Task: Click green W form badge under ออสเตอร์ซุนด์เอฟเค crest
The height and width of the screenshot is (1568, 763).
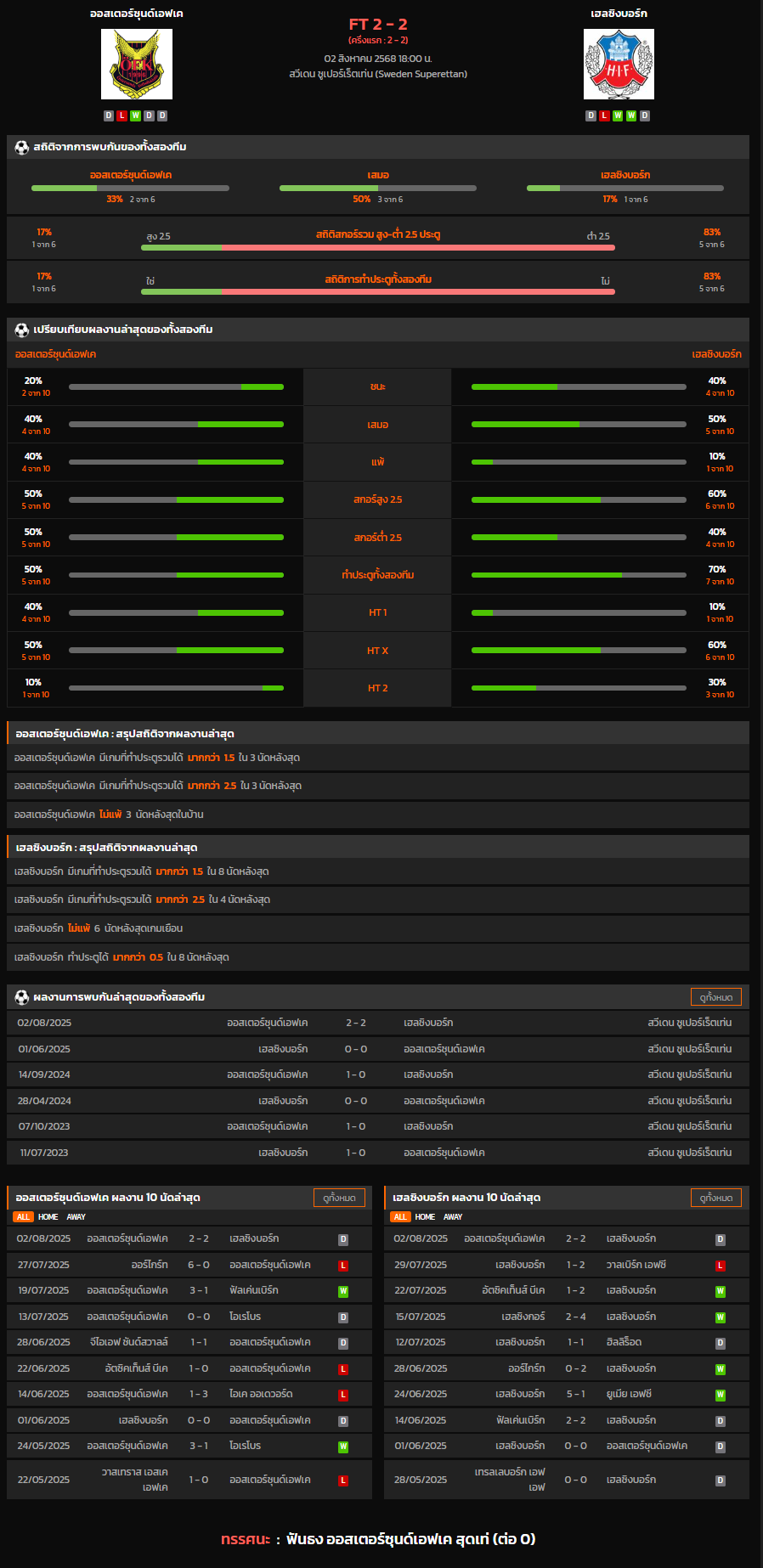Action: (135, 116)
